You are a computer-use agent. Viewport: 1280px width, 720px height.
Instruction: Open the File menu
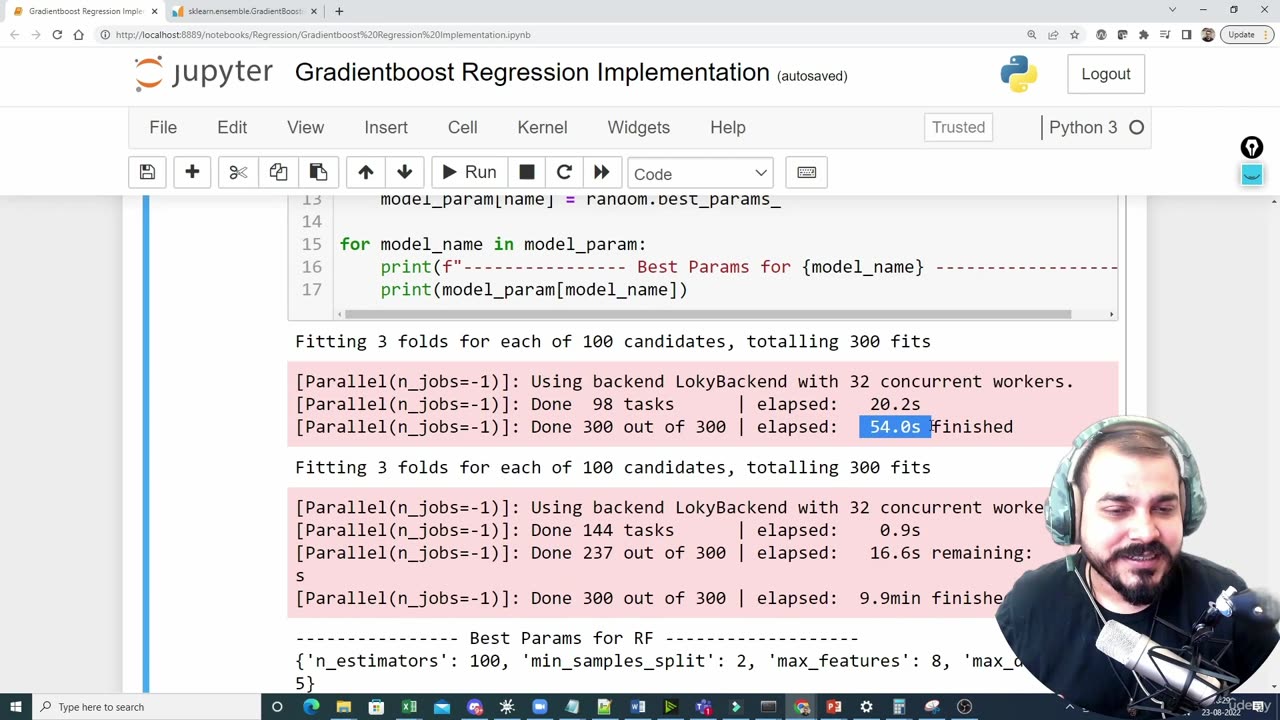coord(163,127)
